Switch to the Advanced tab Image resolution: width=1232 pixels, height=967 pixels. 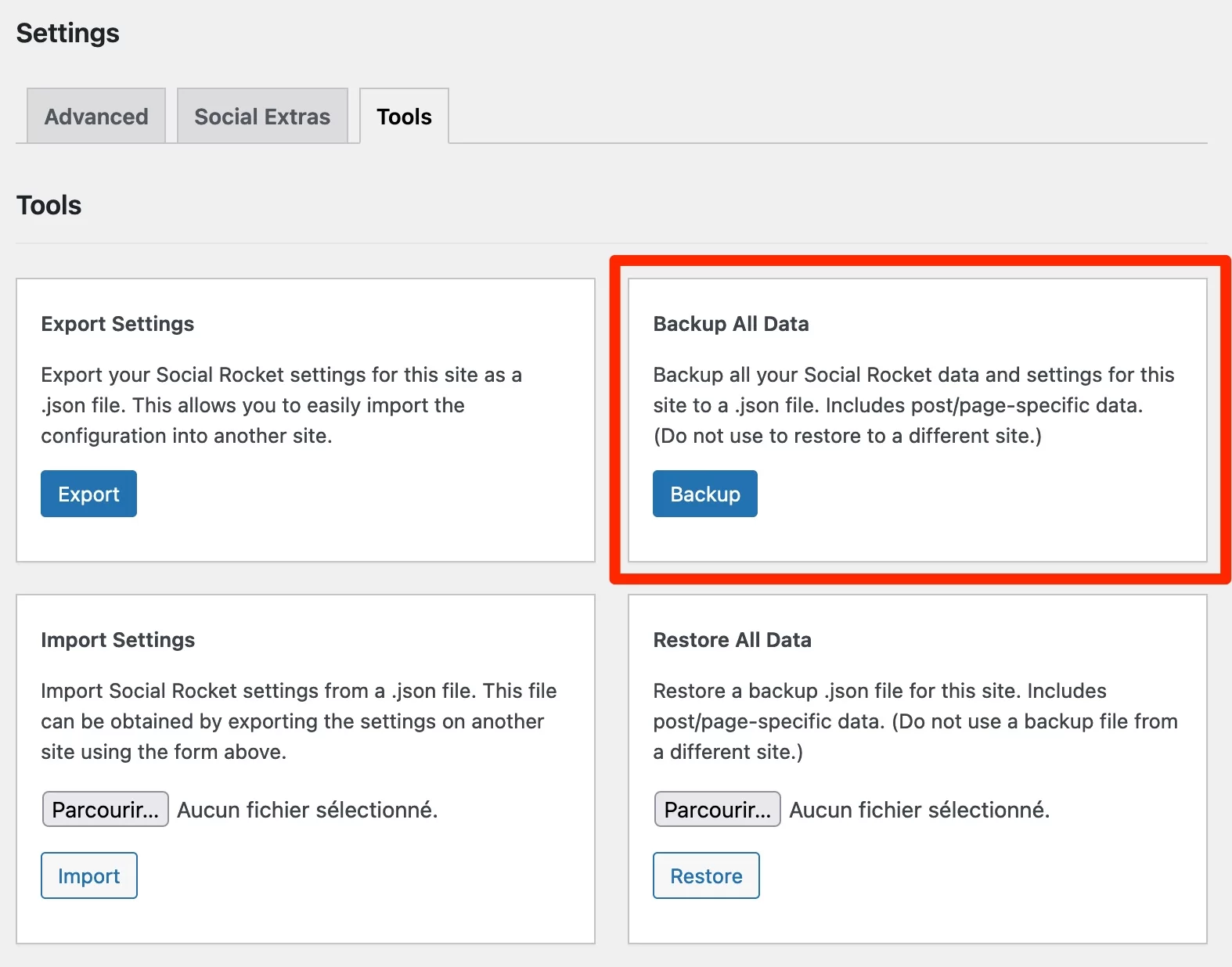click(x=96, y=116)
